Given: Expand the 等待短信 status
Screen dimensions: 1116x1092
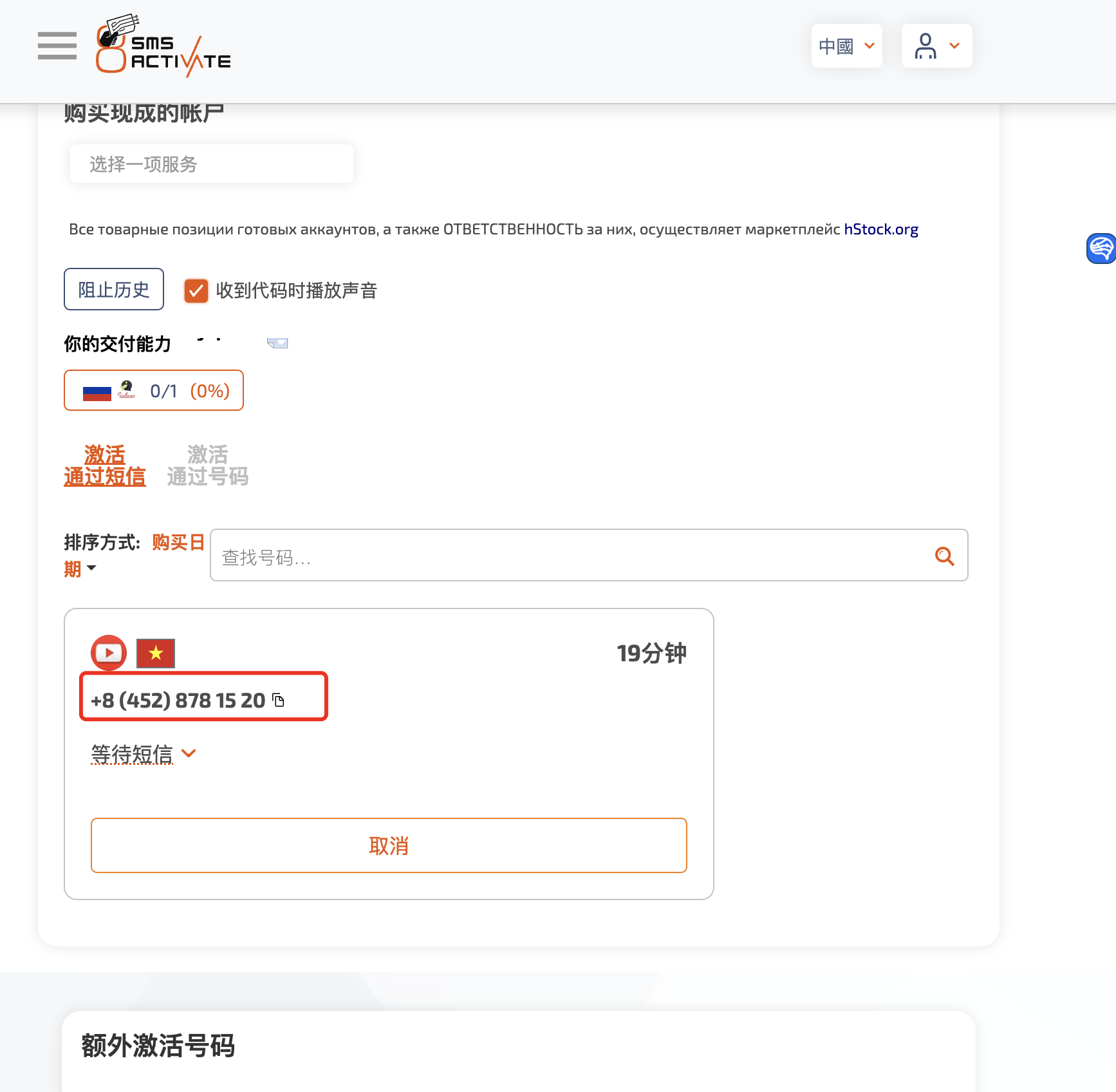Looking at the screenshot, I should point(144,753).
